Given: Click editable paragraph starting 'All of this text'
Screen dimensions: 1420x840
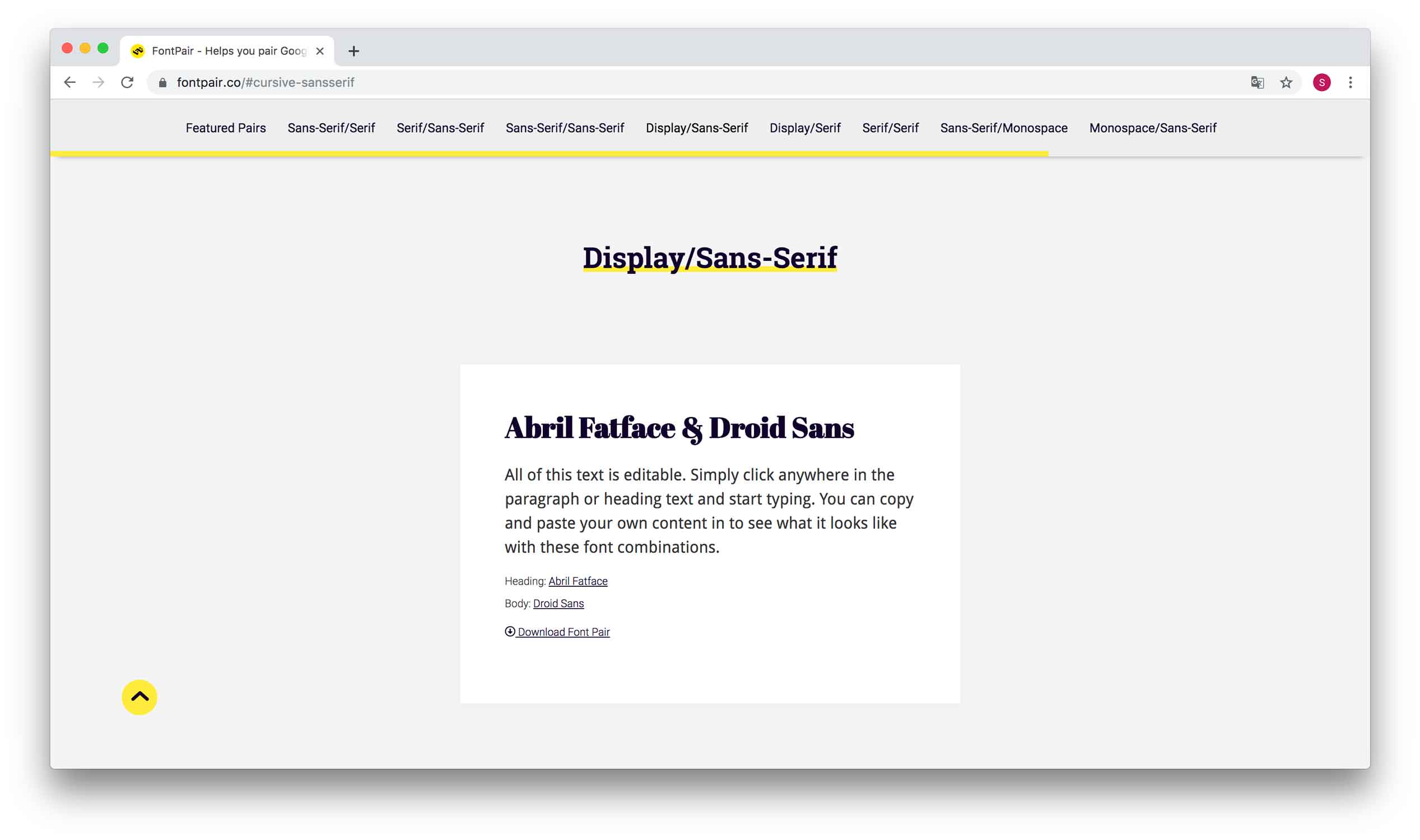Looking at the screenshot, I should click(x=709, y=511).
